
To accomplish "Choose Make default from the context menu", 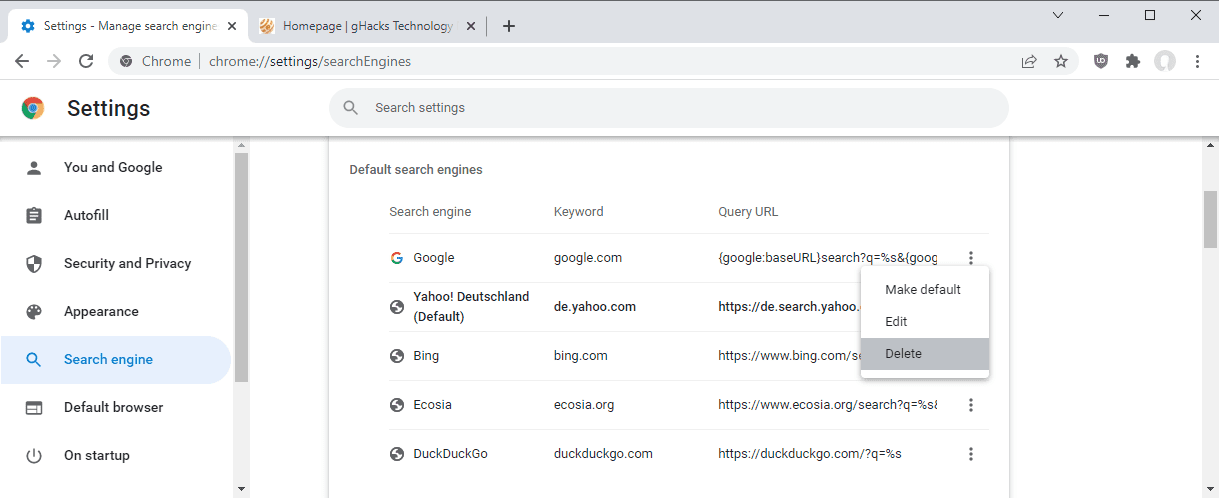I will click(x=923, y=289).
